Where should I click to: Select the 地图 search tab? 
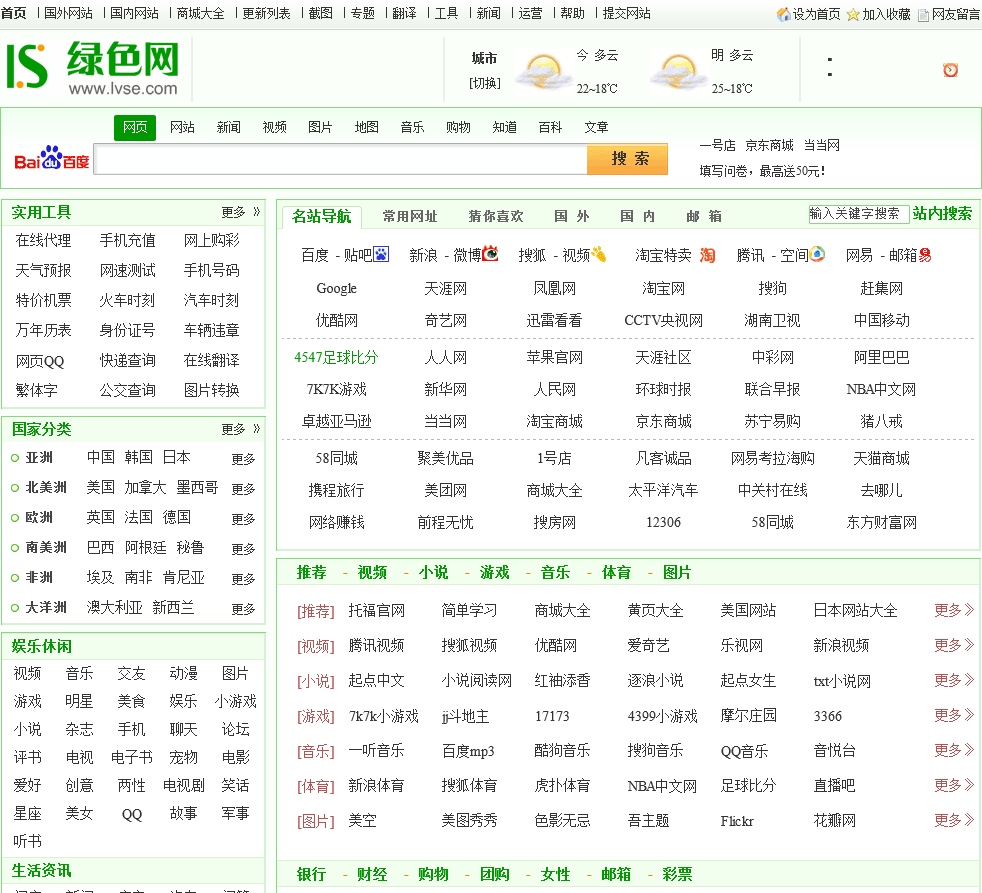click(366, 128)
